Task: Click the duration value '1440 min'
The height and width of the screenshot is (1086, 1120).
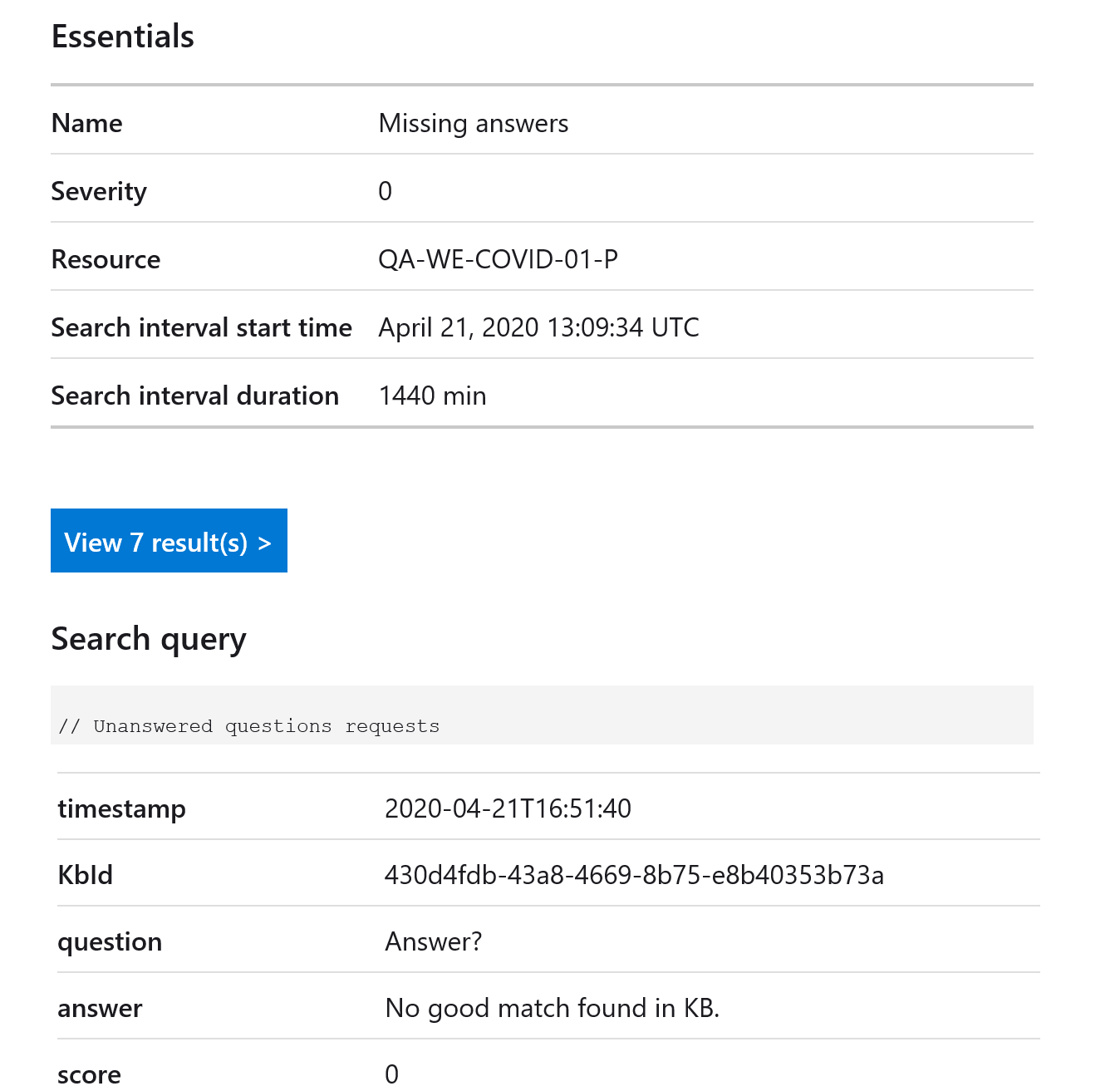Action: pyautogui.click(x=432, y=396)
